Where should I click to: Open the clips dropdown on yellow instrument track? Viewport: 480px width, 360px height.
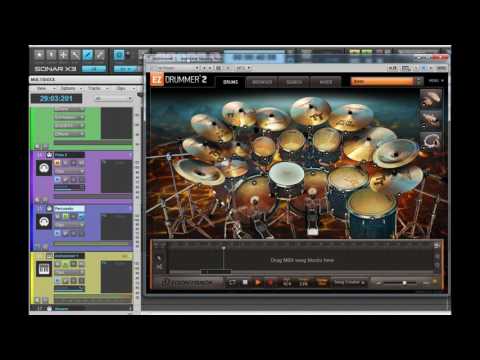click(69, 272)
